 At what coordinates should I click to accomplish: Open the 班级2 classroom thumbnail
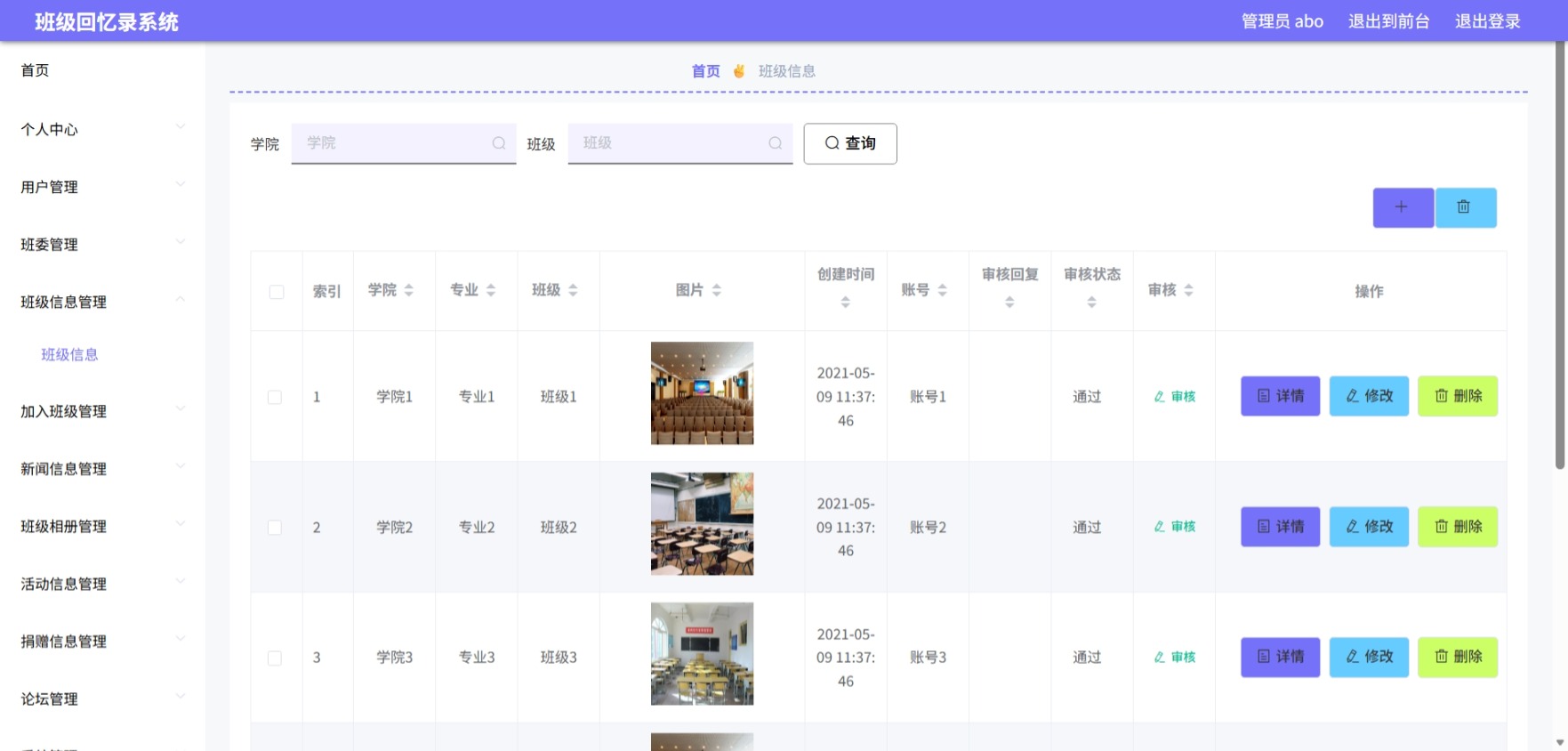pos(702,523)
